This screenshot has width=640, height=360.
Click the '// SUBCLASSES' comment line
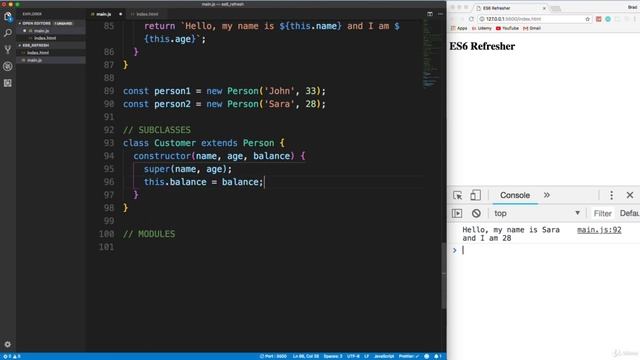tap(157, 130)
